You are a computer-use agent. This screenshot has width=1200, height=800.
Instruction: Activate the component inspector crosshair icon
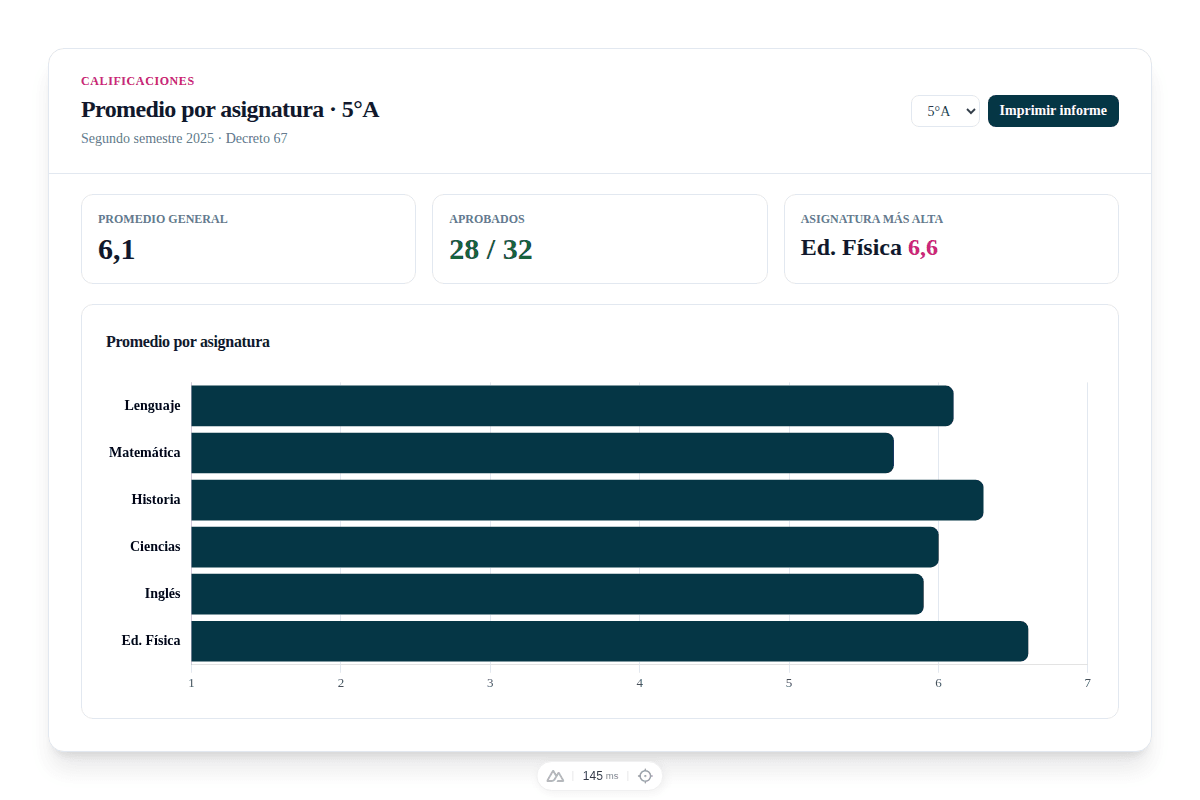point(645,776)
